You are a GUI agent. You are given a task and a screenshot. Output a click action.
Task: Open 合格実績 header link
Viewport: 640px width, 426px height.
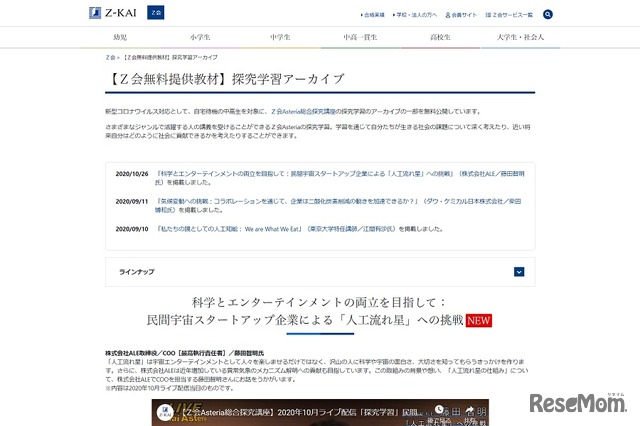click(373, 15)
